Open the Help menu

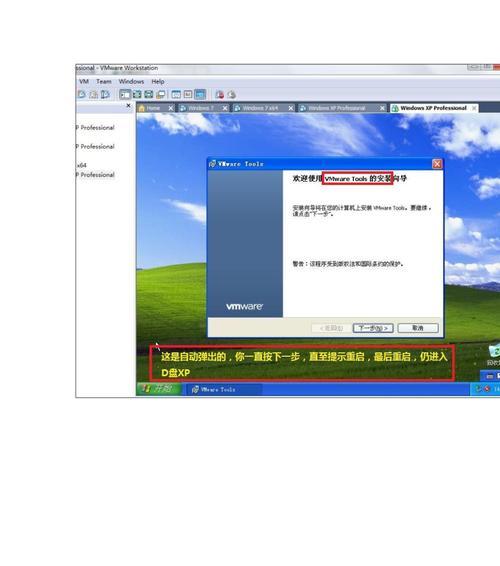[x=158, y=82]
